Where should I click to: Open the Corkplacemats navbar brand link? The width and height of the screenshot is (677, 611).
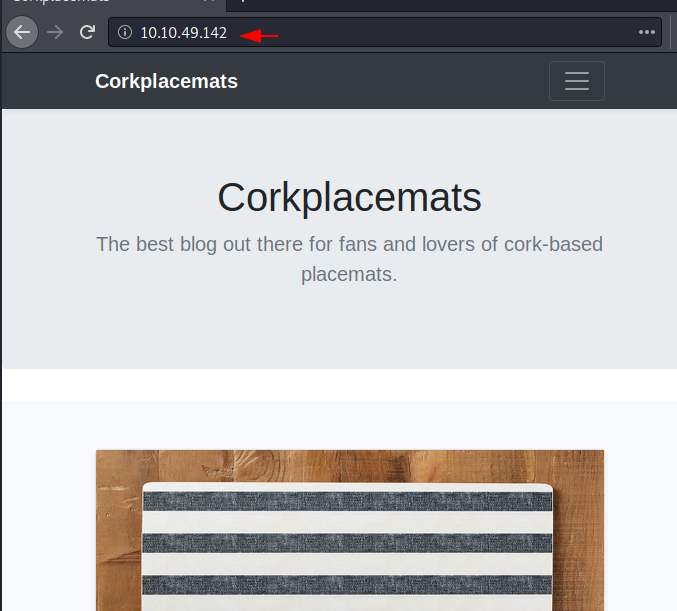(166, 81)
